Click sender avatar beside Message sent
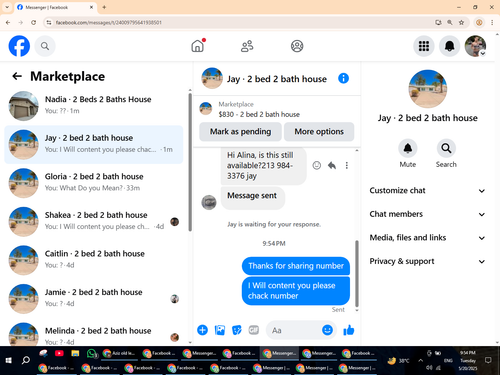 [209, 203]
